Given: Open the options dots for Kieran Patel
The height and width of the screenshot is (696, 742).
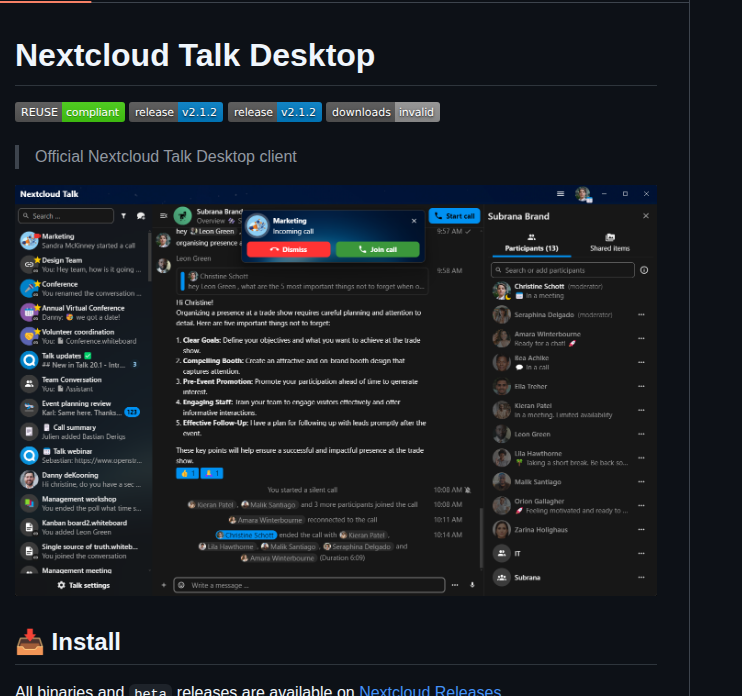Looking at the screenshot, I should click(641, 410).
